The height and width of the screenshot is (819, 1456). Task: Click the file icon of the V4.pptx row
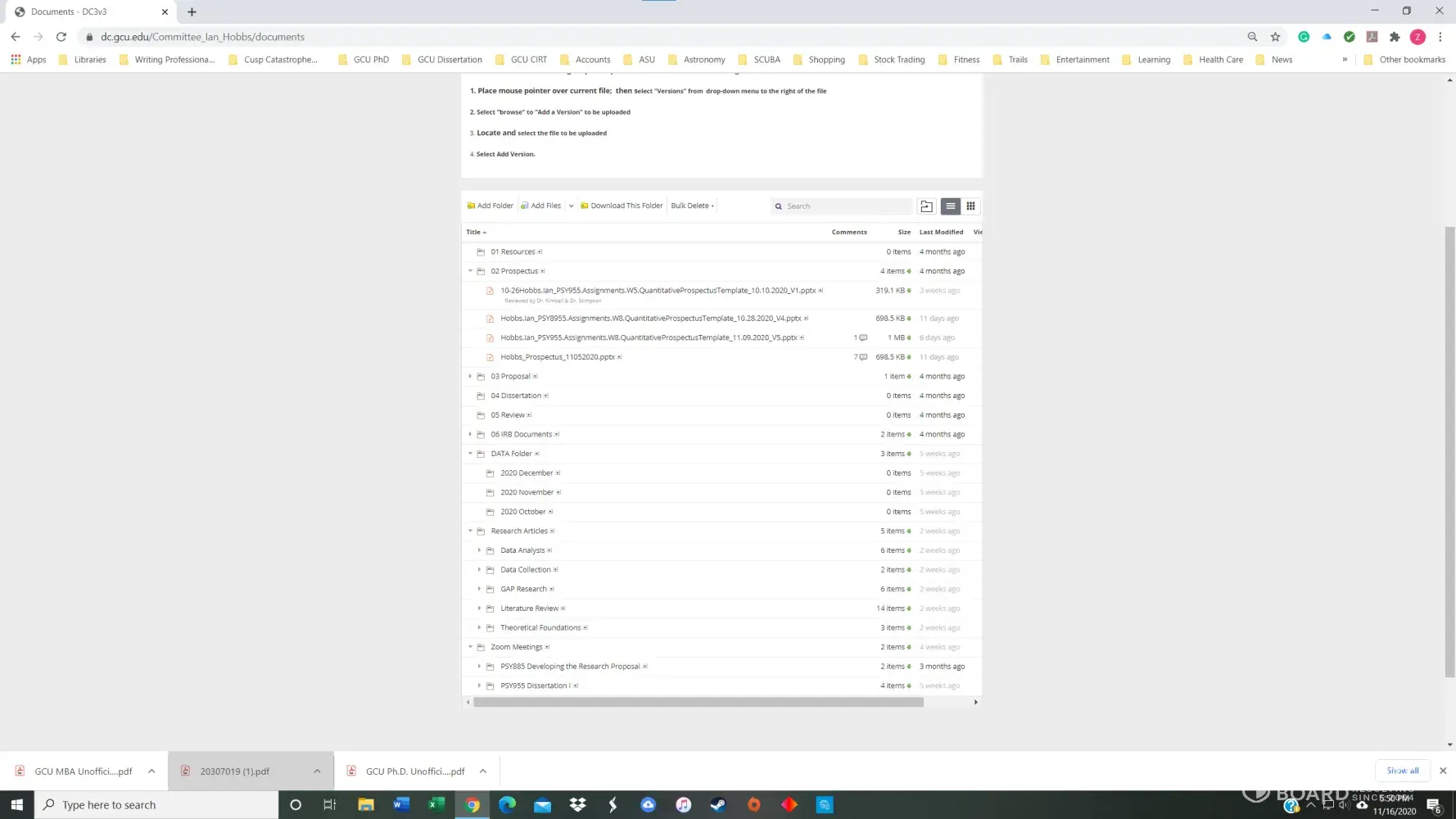490,319
